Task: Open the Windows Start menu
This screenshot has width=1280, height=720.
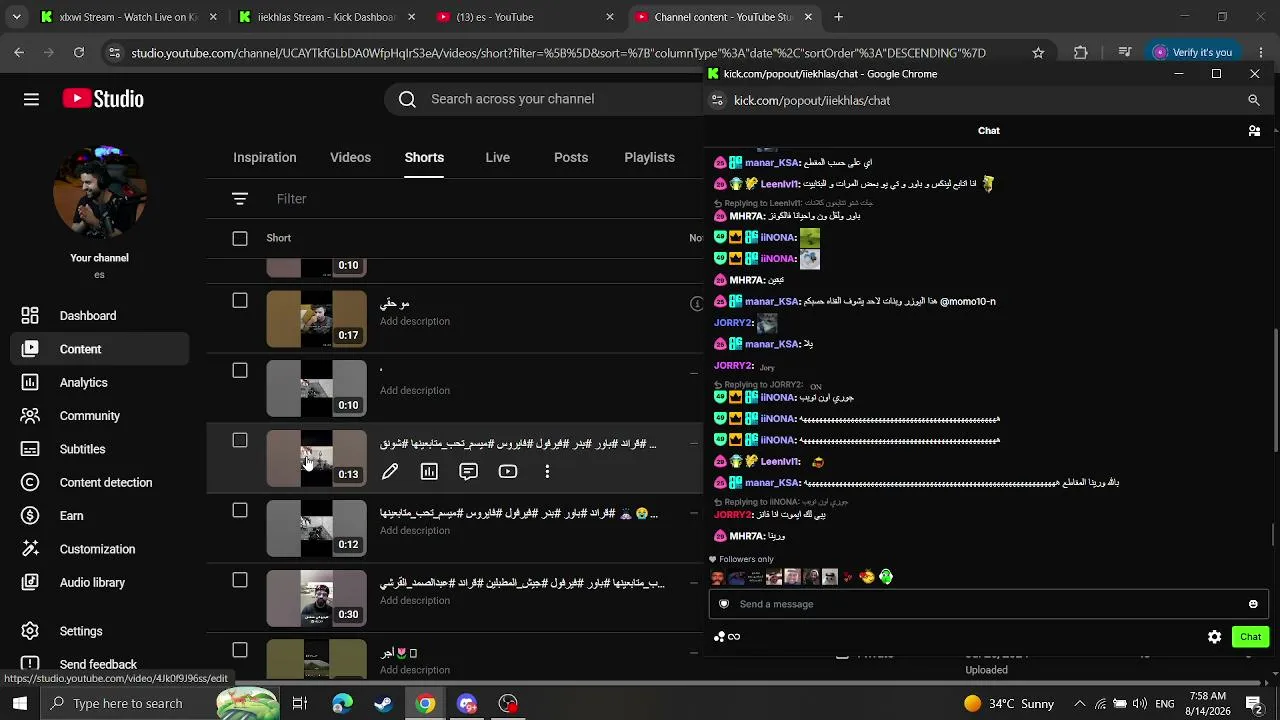Action: point(20,704)
